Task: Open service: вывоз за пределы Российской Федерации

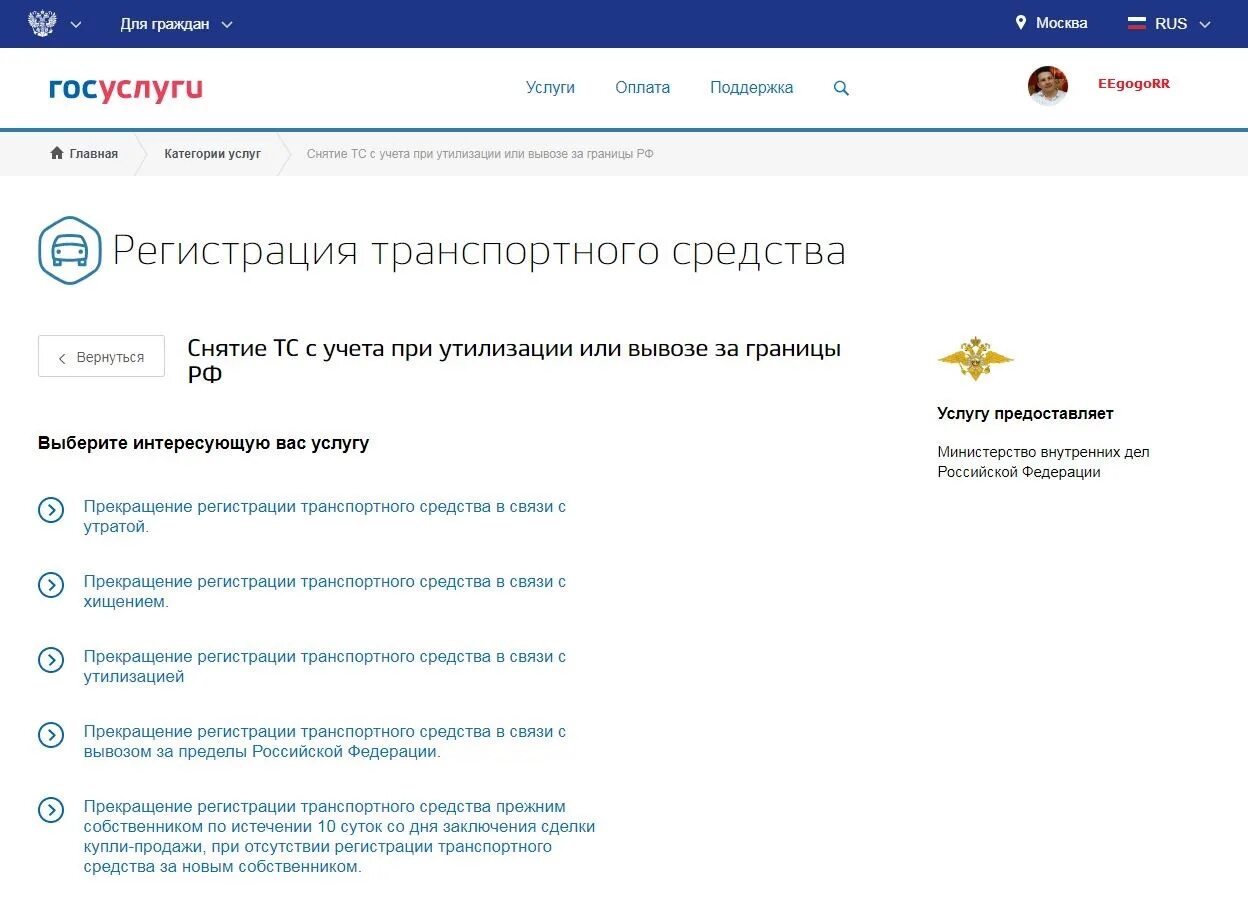Action: 325,742
